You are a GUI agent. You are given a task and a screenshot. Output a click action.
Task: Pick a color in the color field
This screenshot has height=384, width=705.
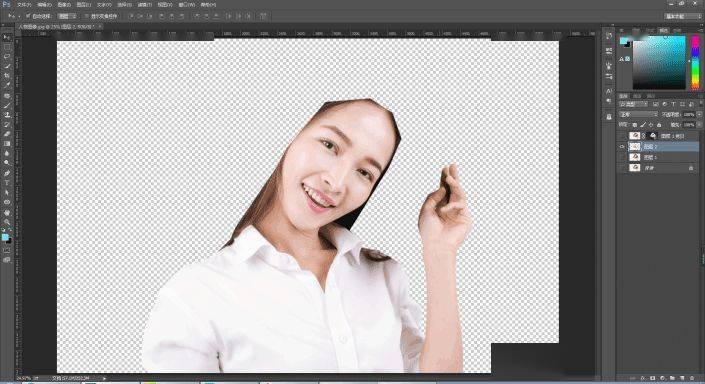pos(659,63)
